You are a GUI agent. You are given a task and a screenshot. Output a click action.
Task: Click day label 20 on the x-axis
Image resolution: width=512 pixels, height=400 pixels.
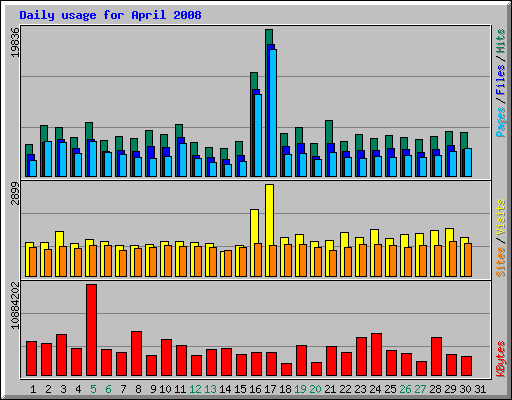point(315,389)
